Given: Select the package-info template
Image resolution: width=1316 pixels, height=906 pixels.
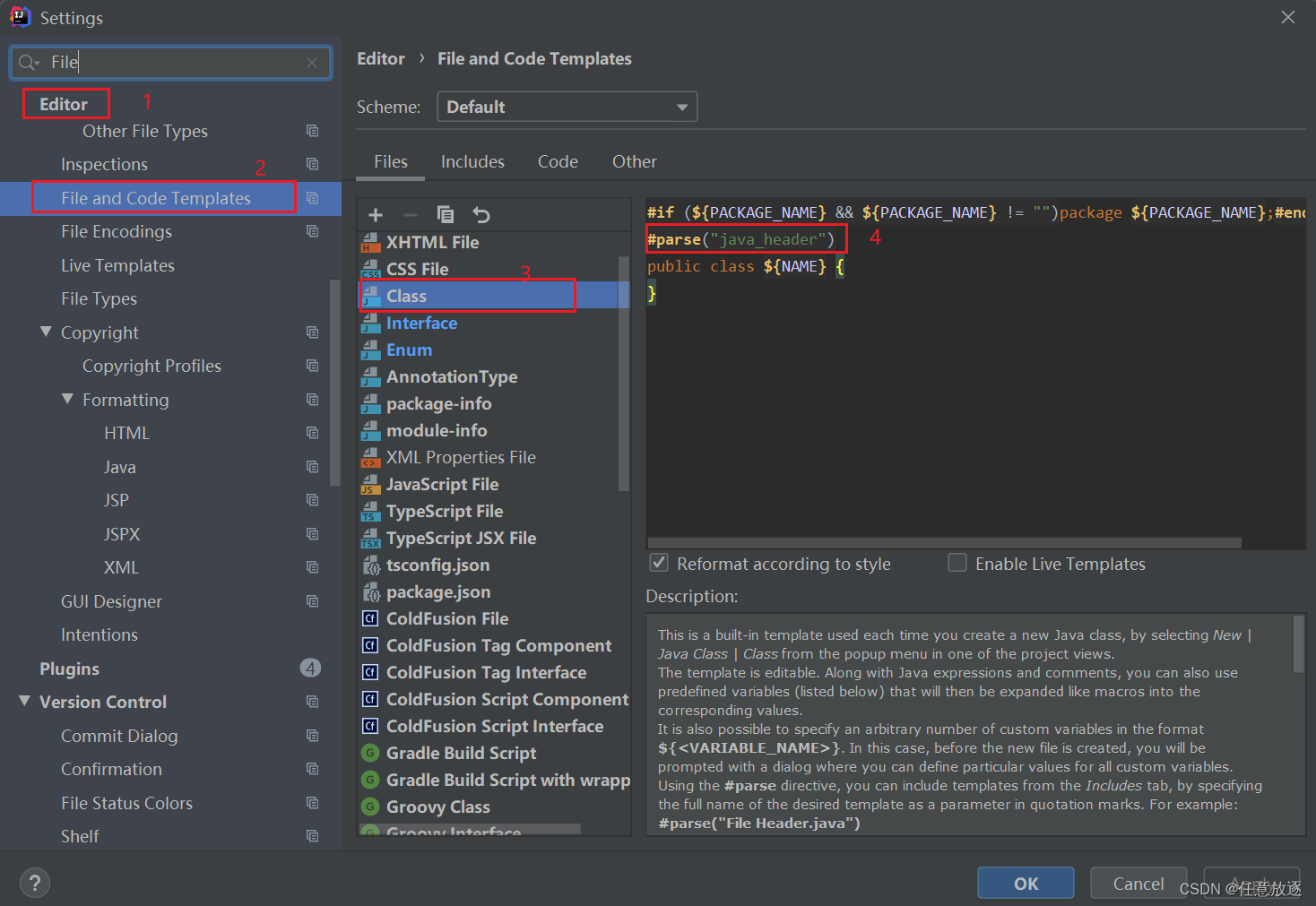Looking at the screenshot, I should 438,403.
